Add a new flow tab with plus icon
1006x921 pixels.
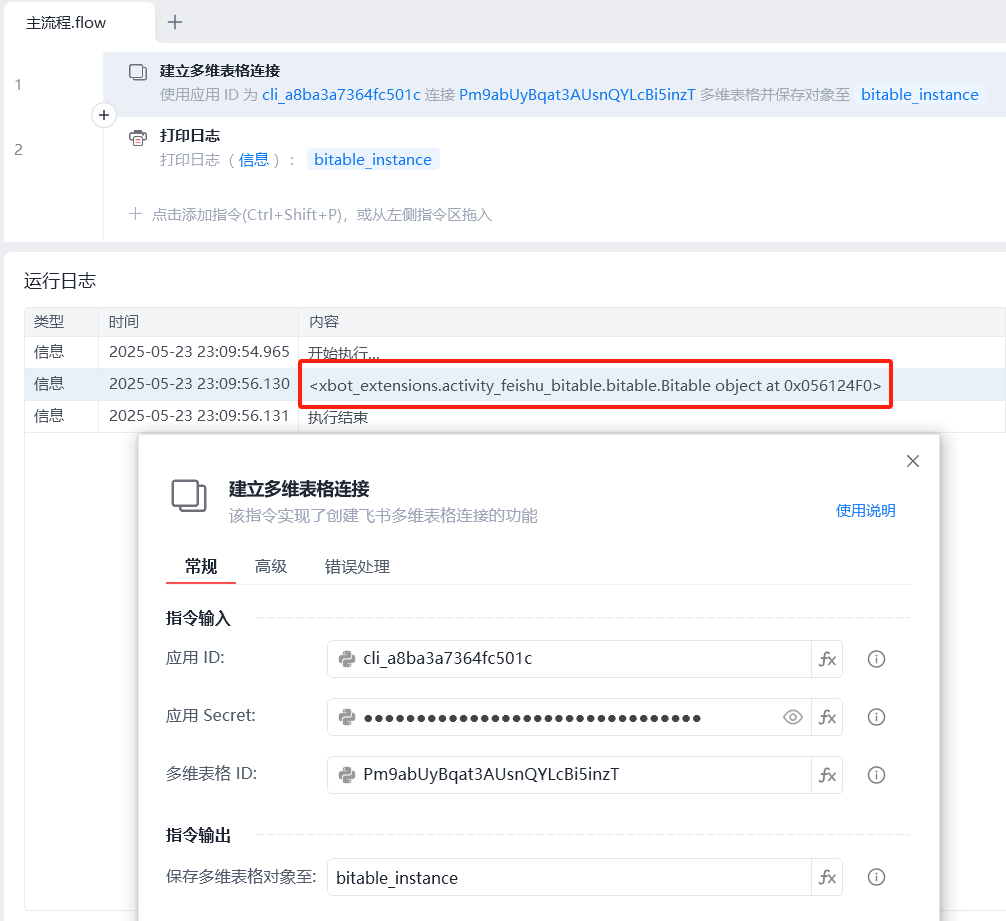tap(175, 22)
